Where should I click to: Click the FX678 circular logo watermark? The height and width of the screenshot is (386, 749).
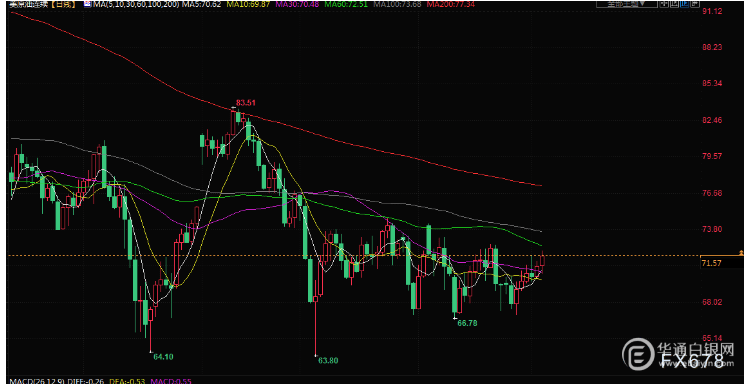pos(638,354)
